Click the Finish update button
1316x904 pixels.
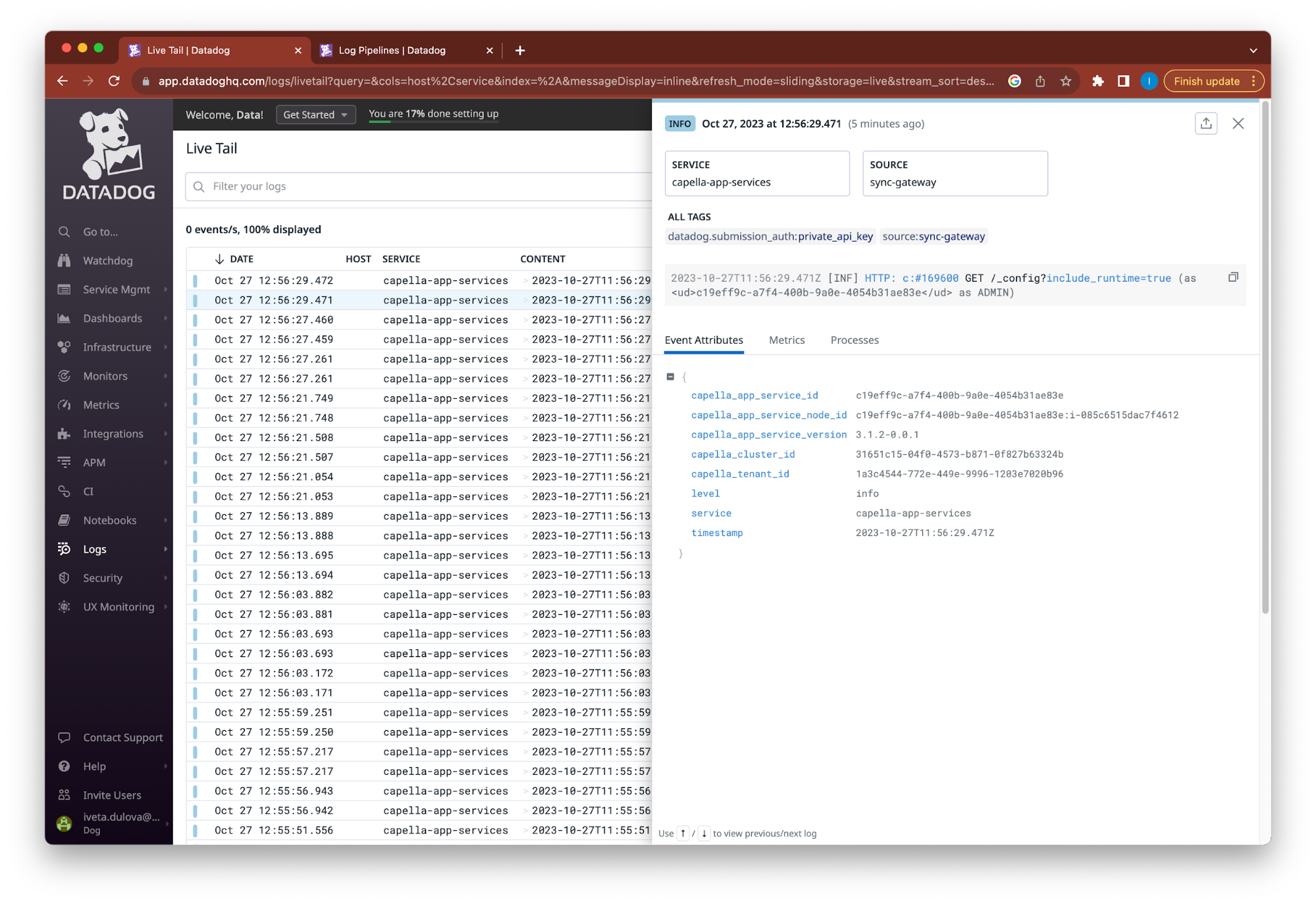click(x=1208, y=81)
